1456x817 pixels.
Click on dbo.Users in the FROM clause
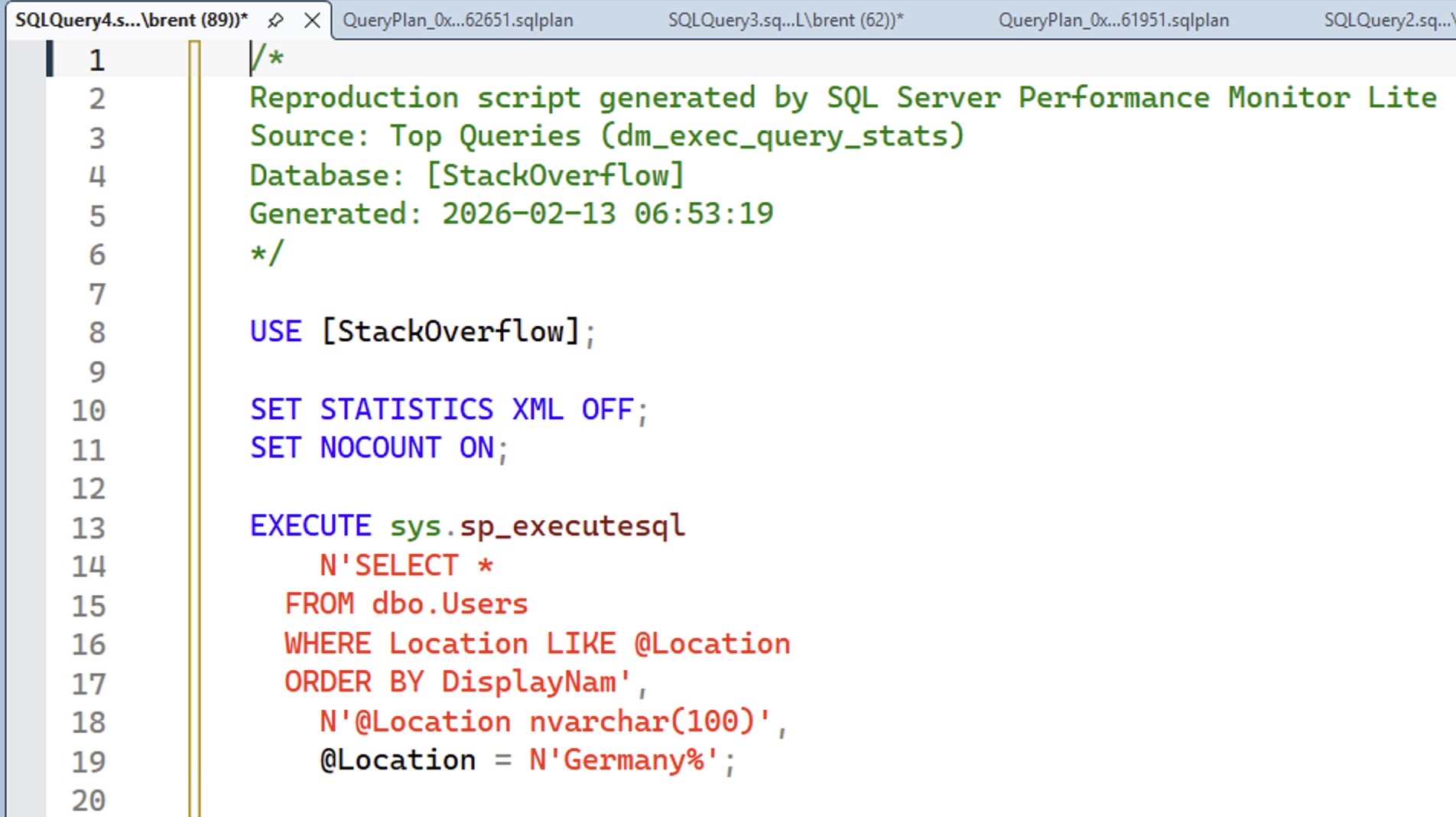450,604
